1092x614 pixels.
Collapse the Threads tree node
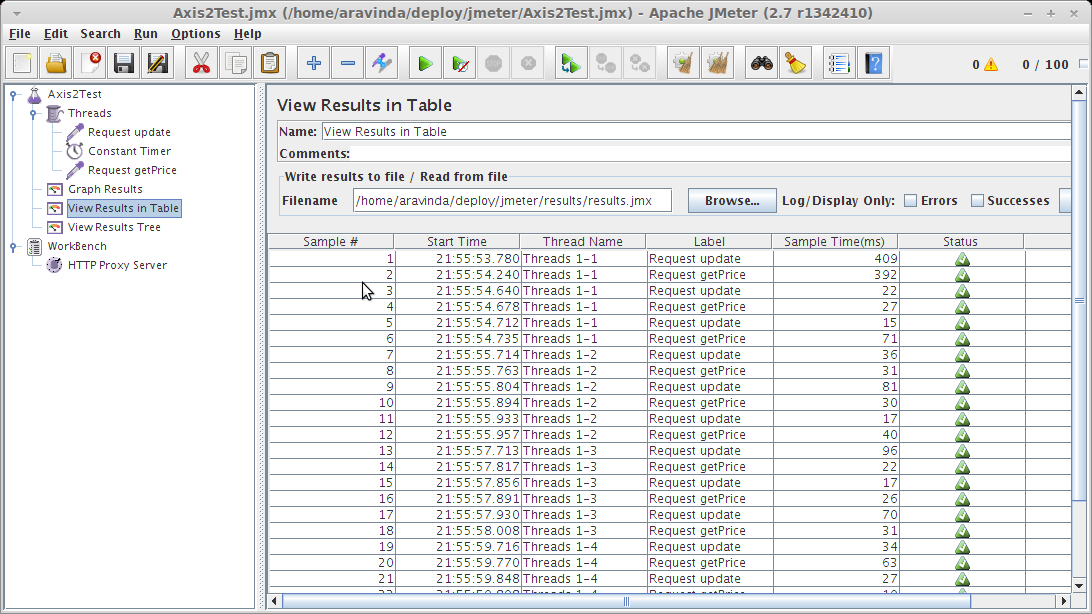tap(33, 113)
